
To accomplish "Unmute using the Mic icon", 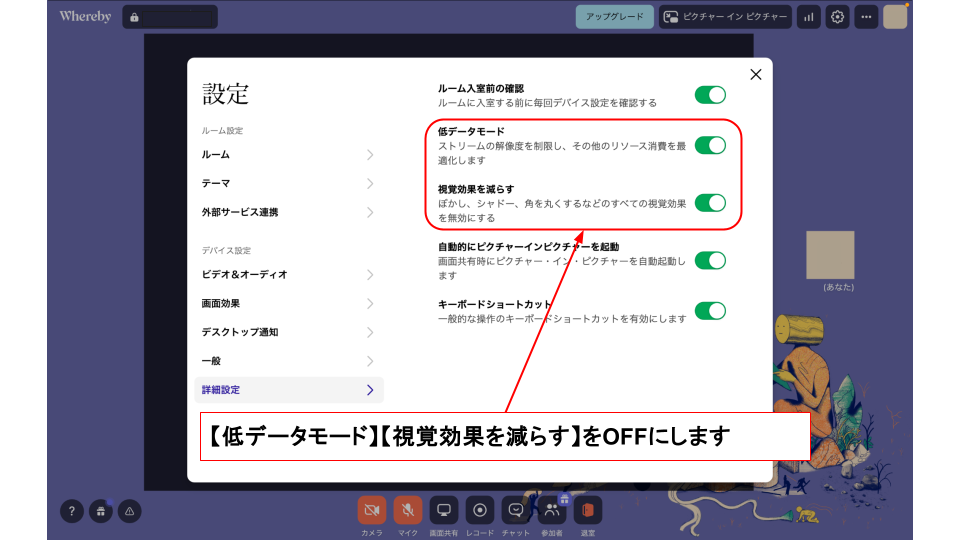I will [x=408, y=510].
